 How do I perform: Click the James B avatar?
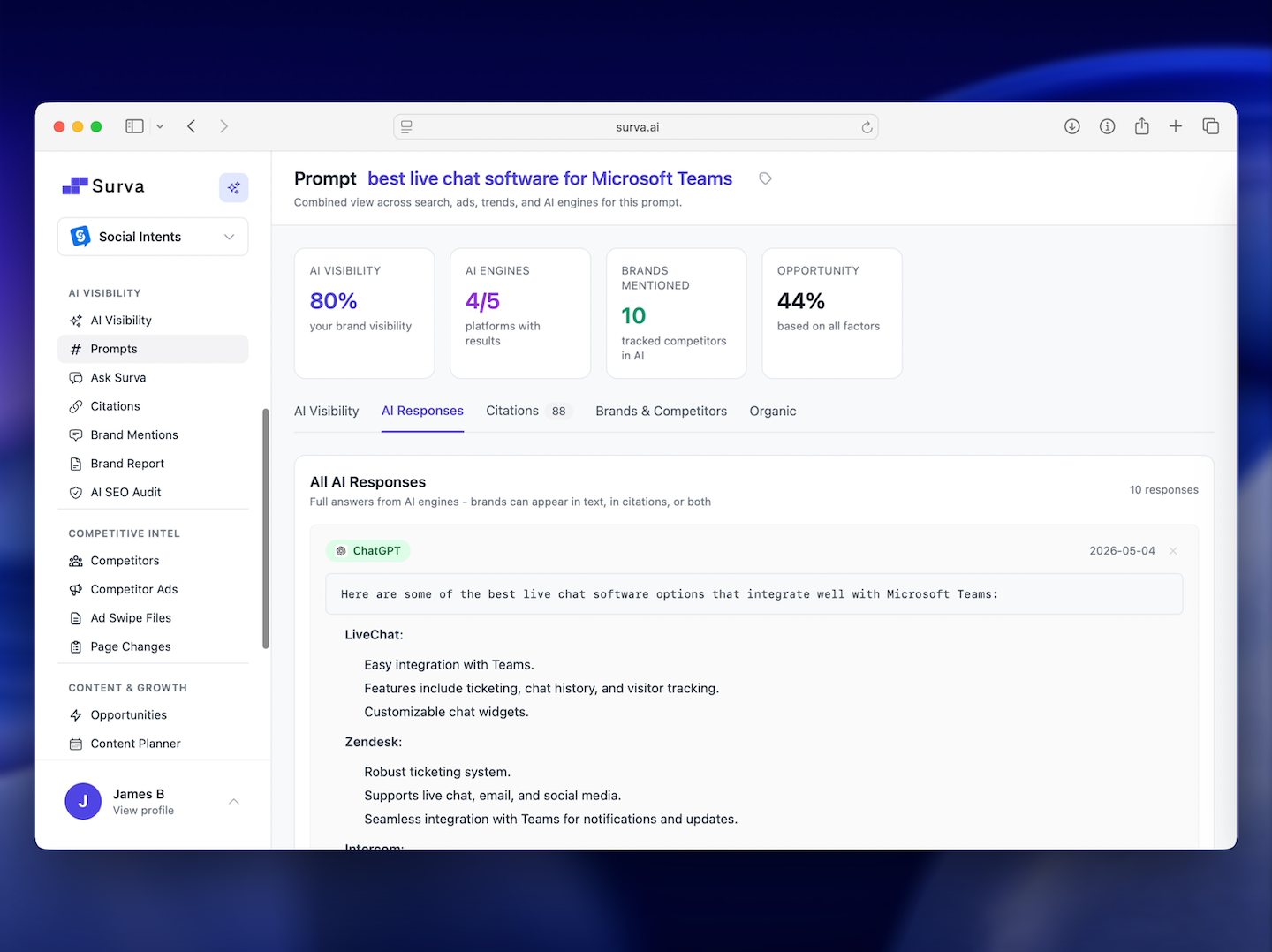83,801
